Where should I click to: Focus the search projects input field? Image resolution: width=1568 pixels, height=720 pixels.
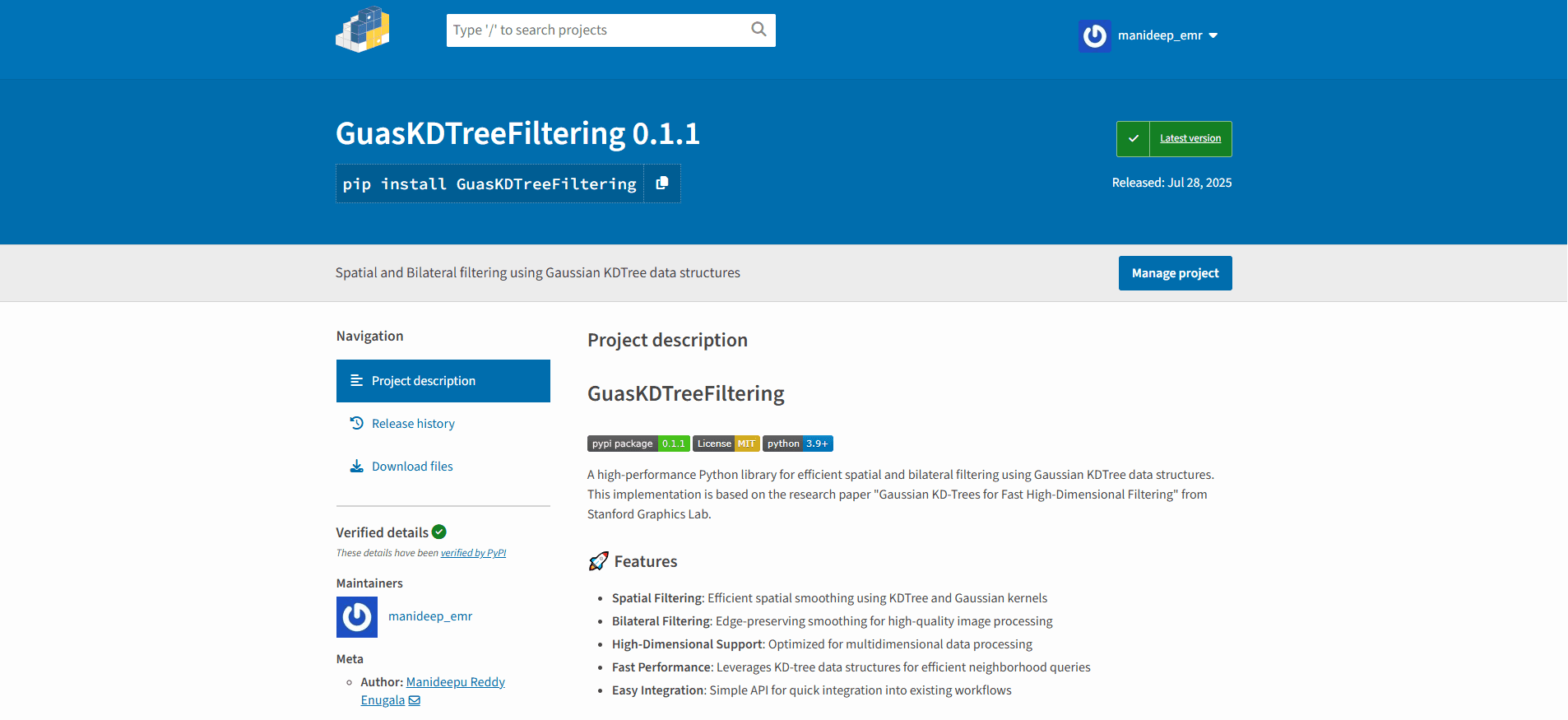[596, 30]
